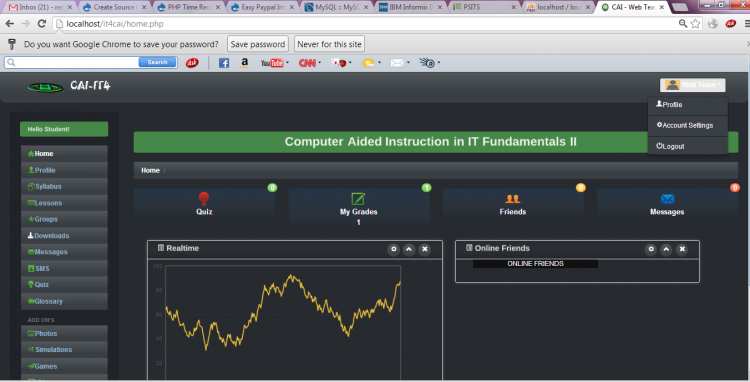Click the Ask toolbar search field
Screen dimensions: 750x382
[72, 62]
